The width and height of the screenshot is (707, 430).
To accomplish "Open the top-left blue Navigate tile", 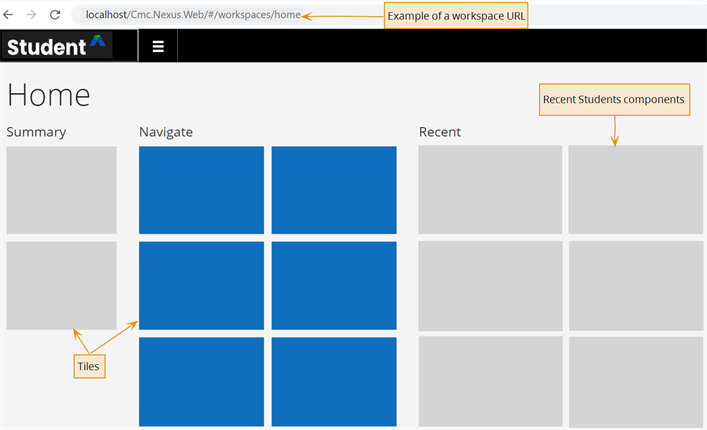I will pos(201,190).
